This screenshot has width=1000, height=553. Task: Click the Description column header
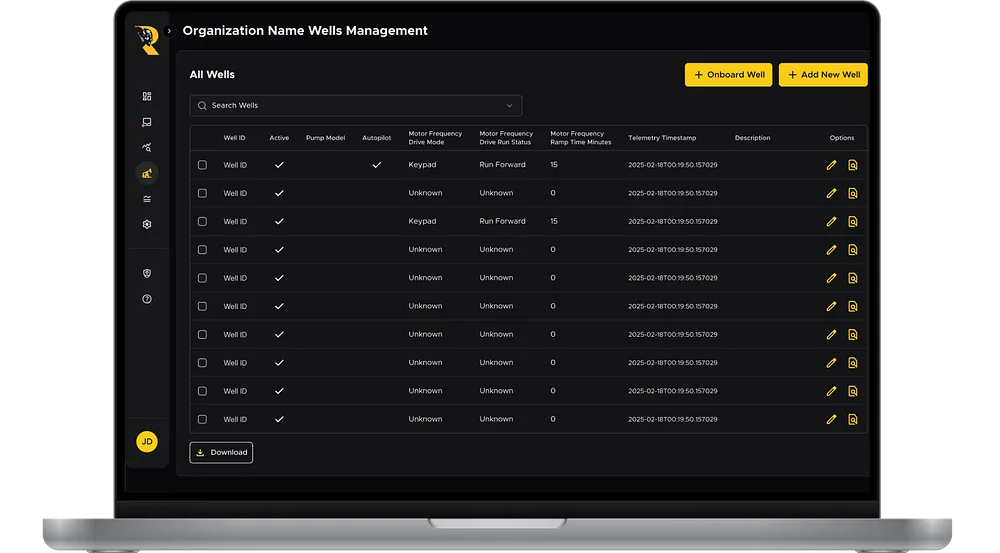pos(753,138)
